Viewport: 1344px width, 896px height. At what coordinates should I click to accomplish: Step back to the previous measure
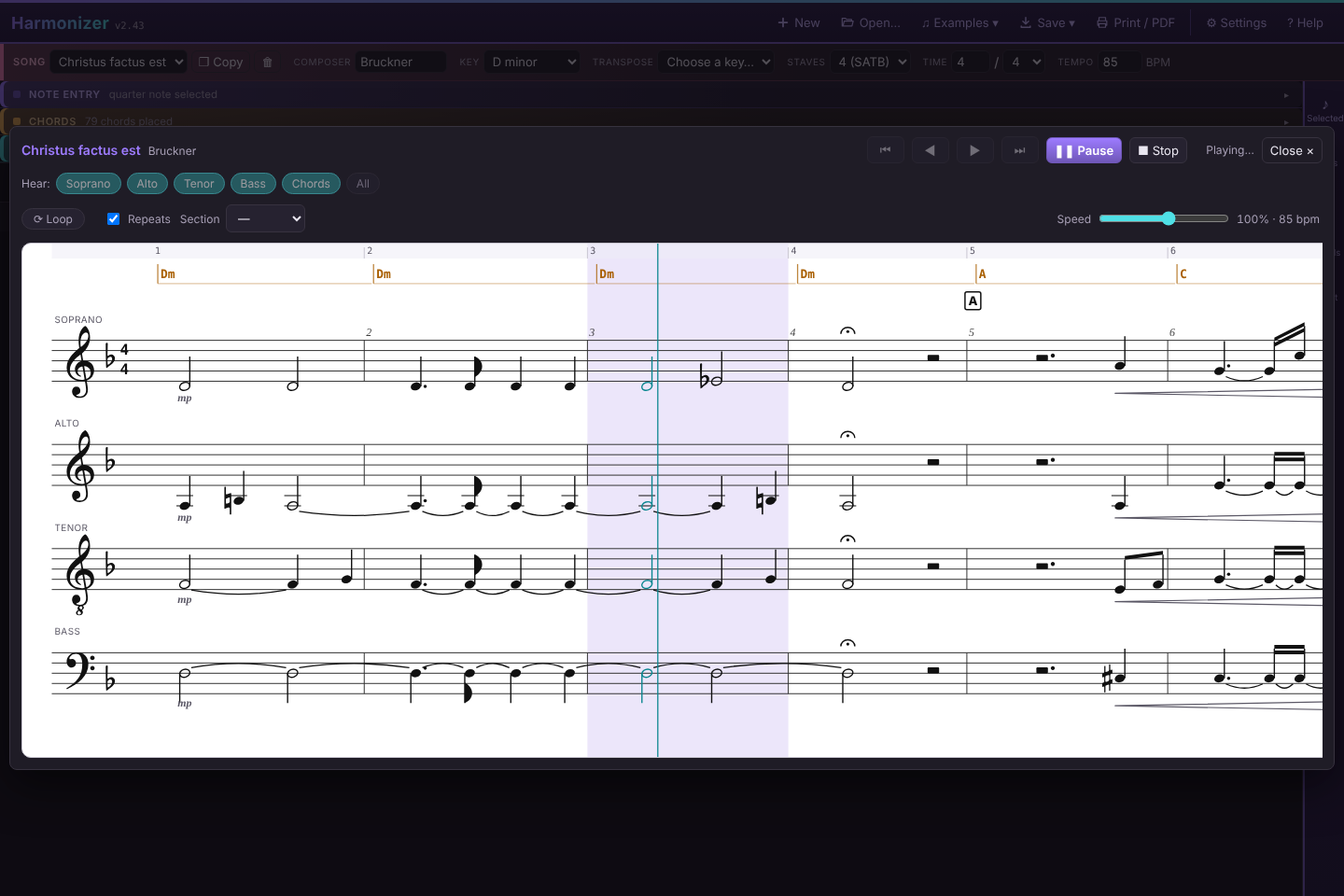point(930,150)
